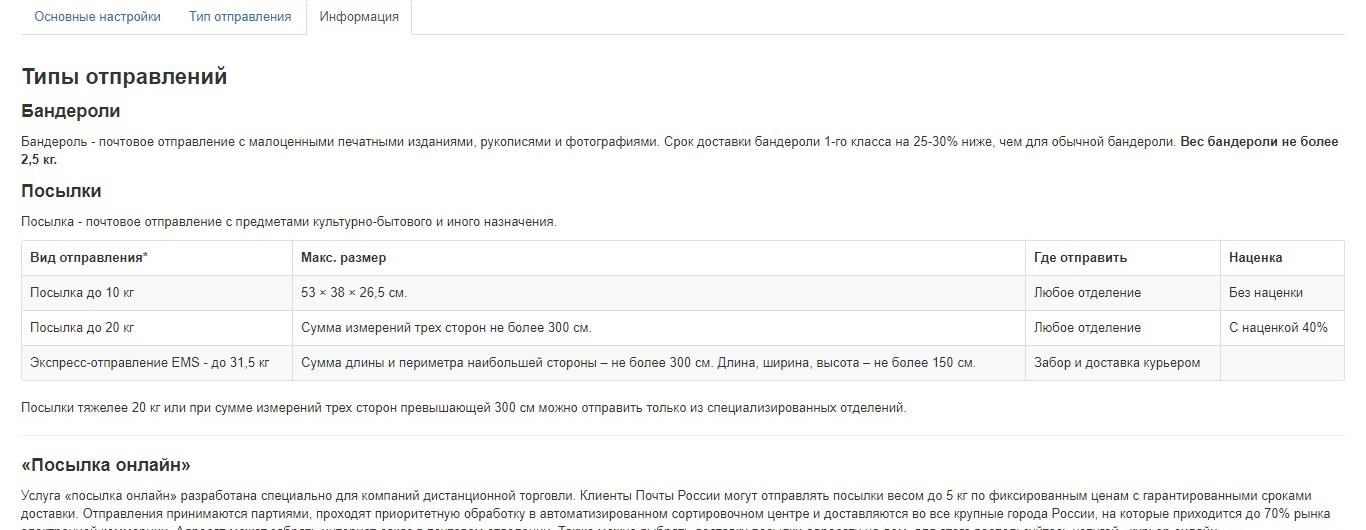
Task: Click the Макс. размер column header
Action: point(659,258)
